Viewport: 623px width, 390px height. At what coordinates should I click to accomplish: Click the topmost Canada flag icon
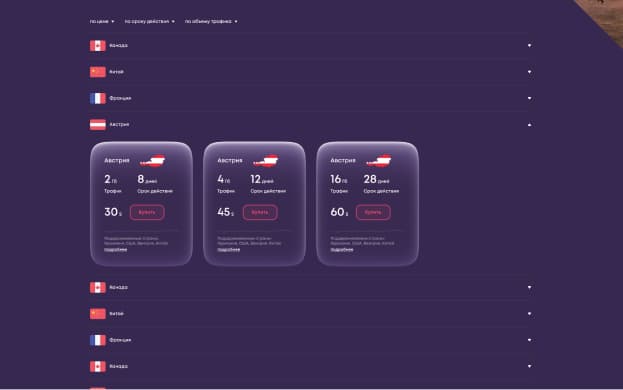pos(98,46)
